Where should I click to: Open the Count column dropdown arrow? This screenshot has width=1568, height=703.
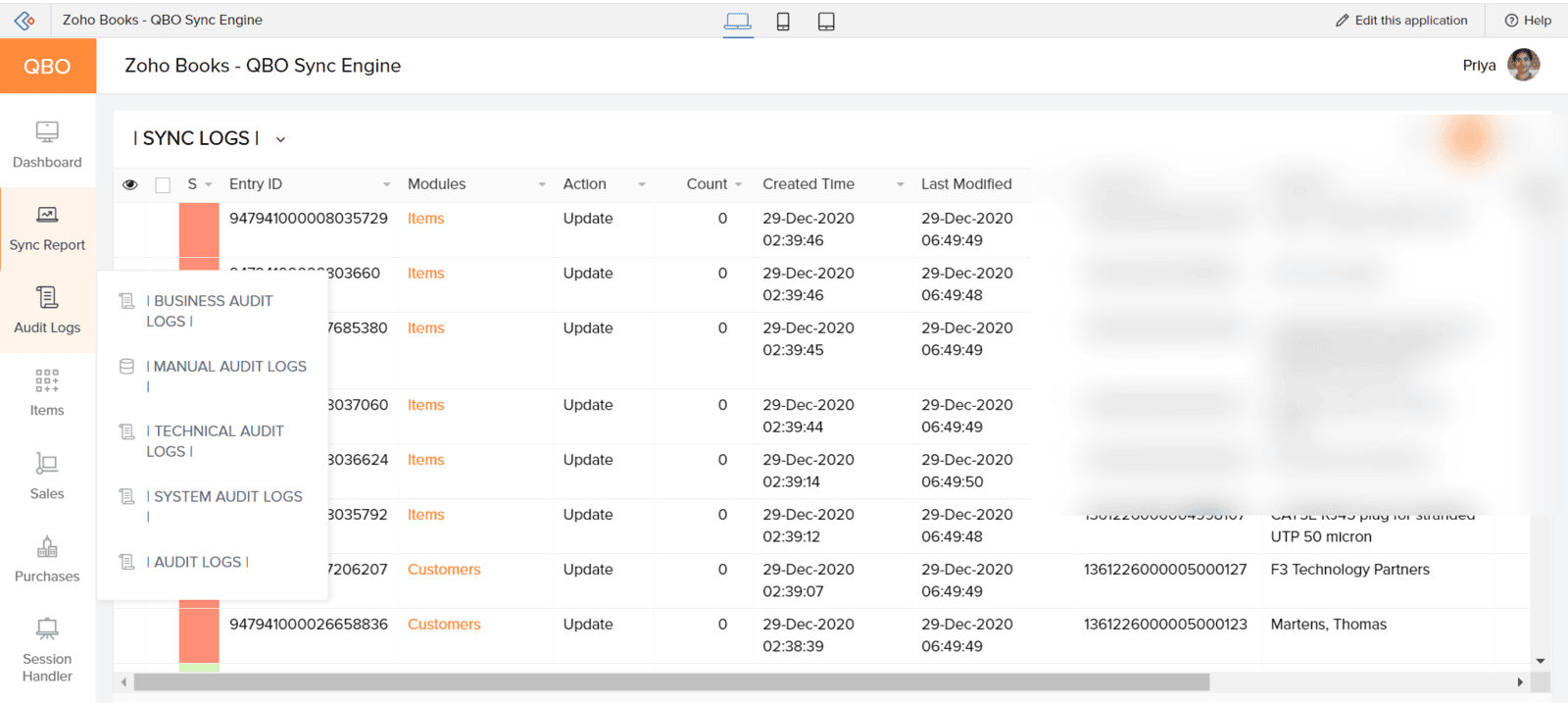pos(738,184)
